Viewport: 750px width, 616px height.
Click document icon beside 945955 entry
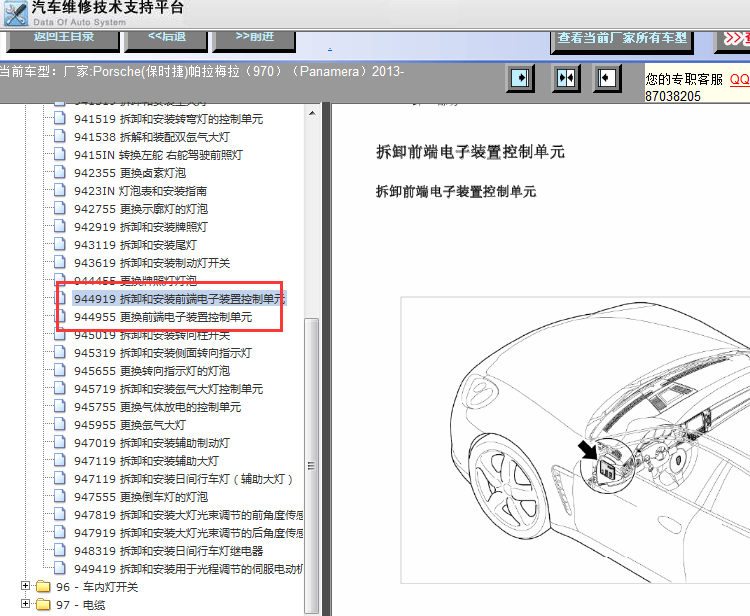60,424
